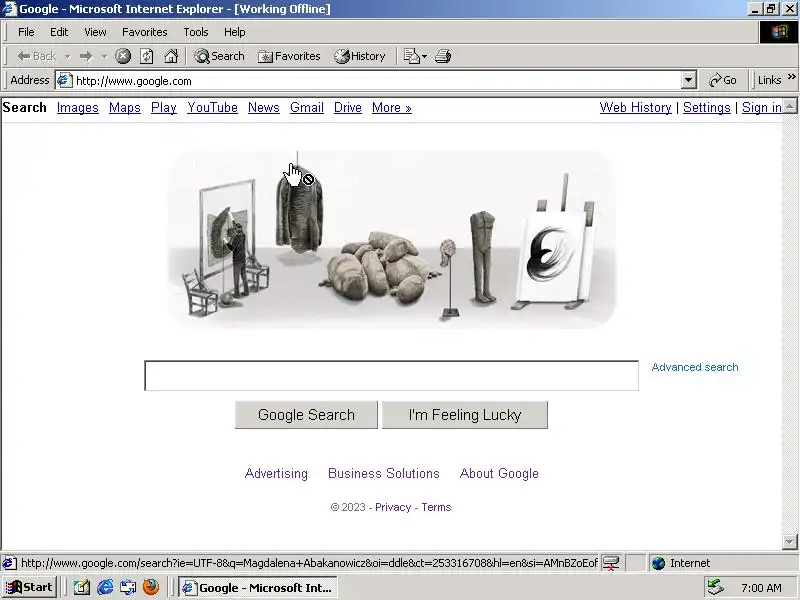800x600 pixels.
Task: Click the Show Desktop quick launch icon
Action: [82, 588]
